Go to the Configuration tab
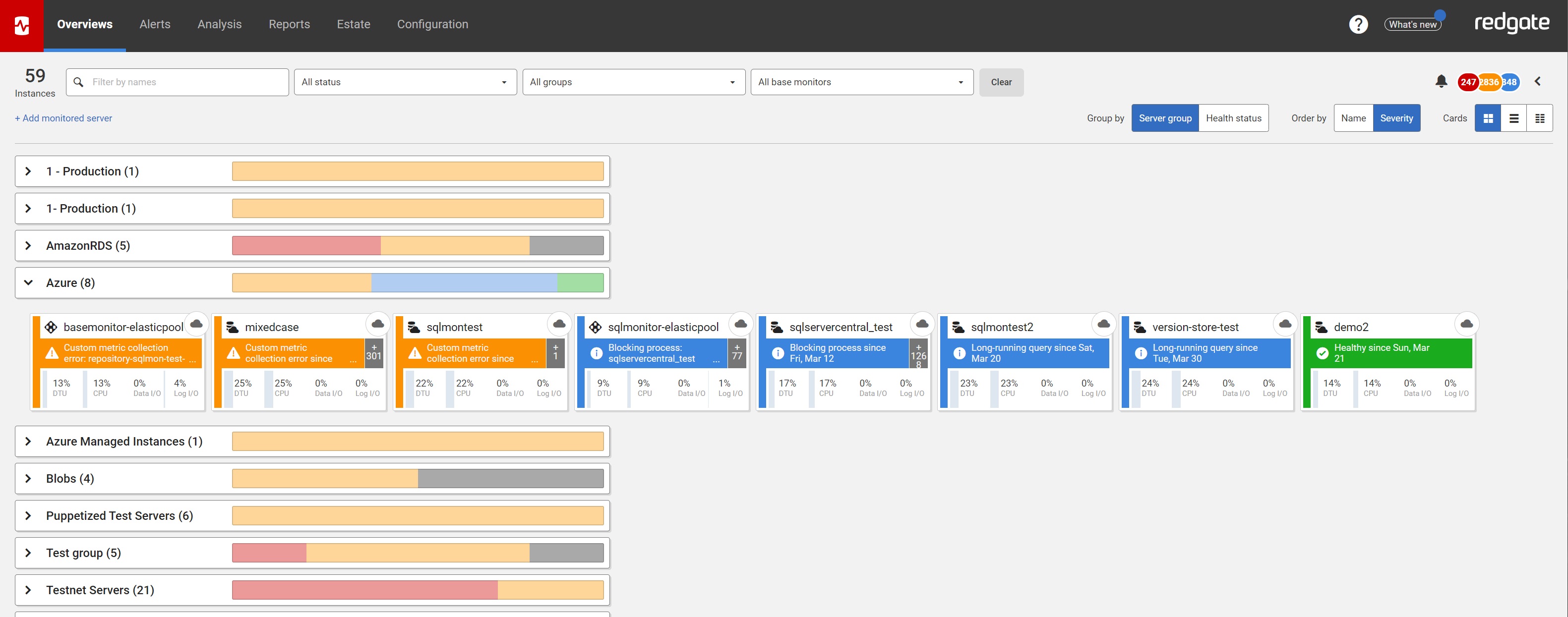The image size is (1568, 617). 432,24
